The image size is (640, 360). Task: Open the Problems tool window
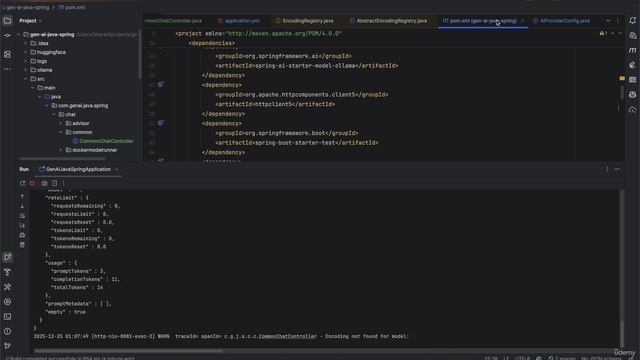click(7, 331)
